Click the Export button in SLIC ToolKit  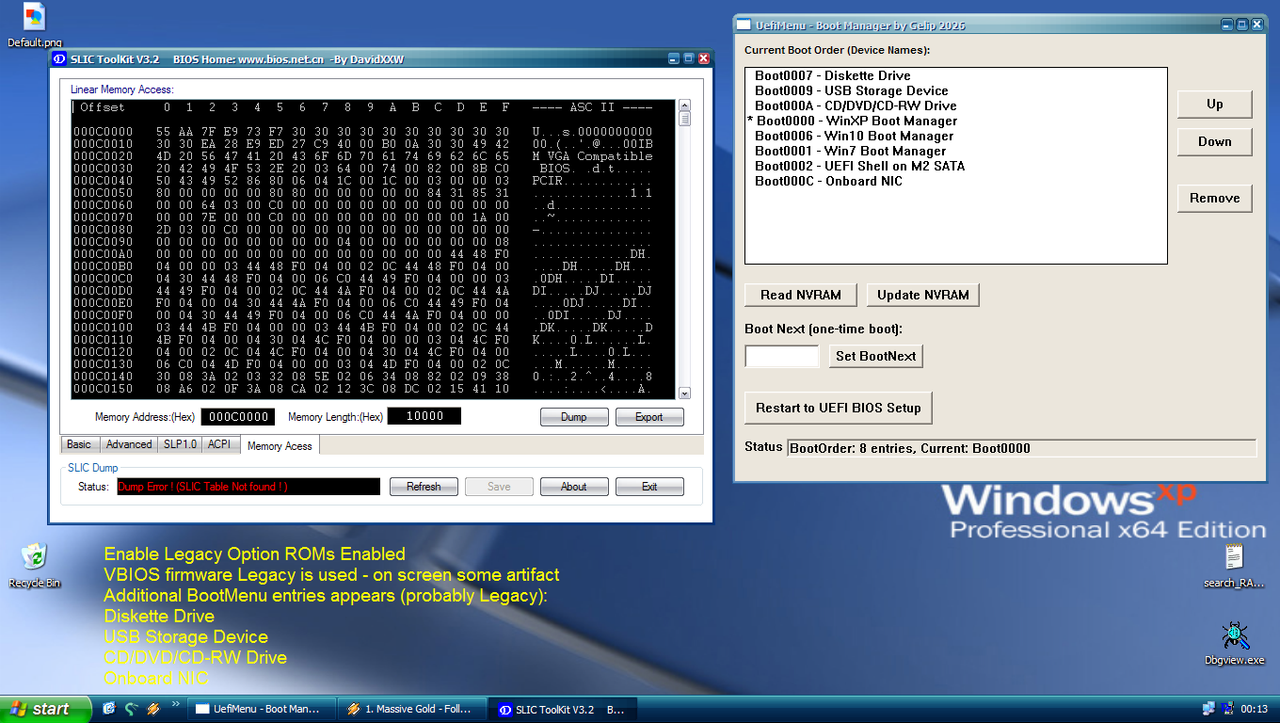(x=649, y=417)
